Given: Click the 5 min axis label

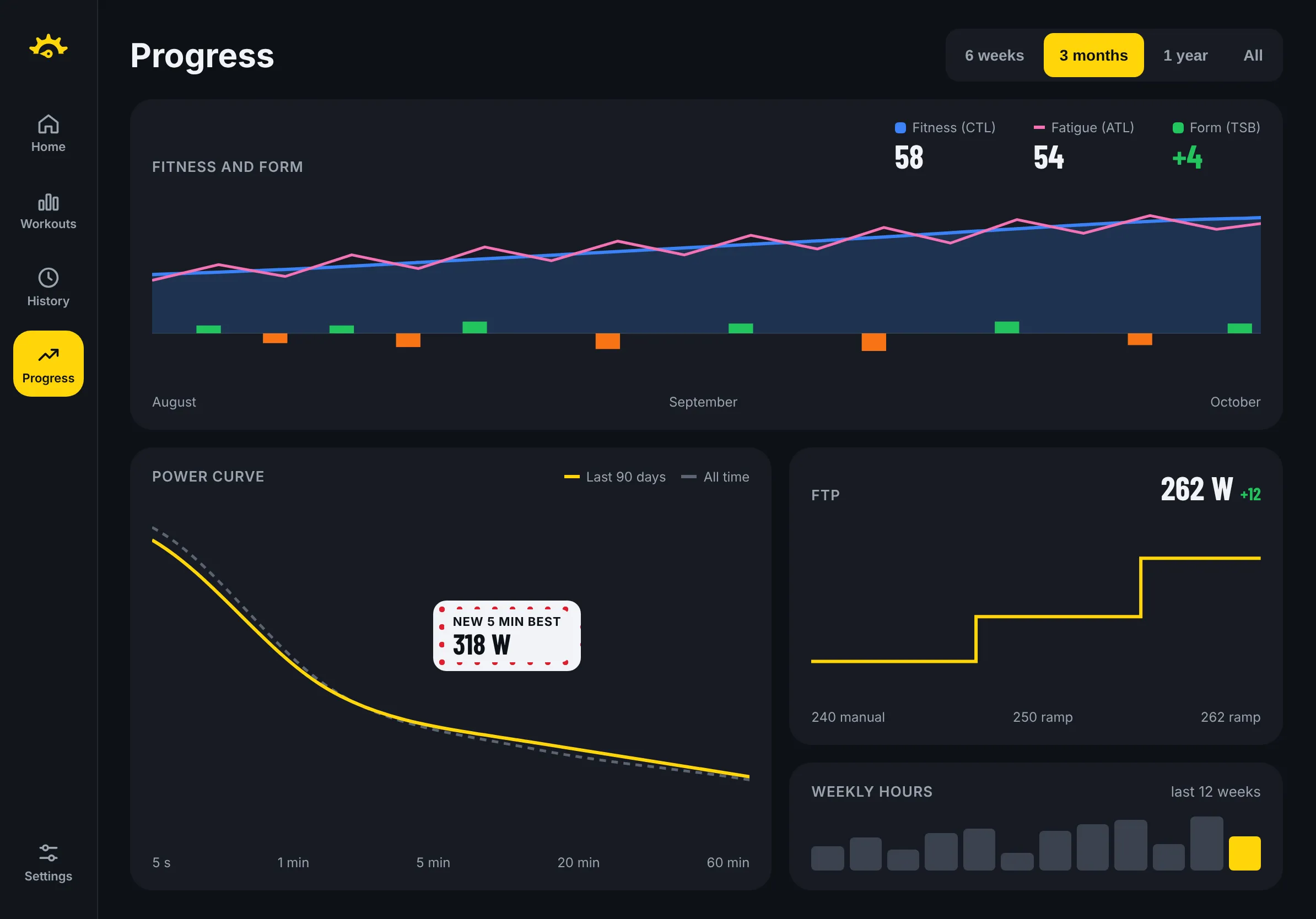Looking at the screenshot, I should click(433, 862).
